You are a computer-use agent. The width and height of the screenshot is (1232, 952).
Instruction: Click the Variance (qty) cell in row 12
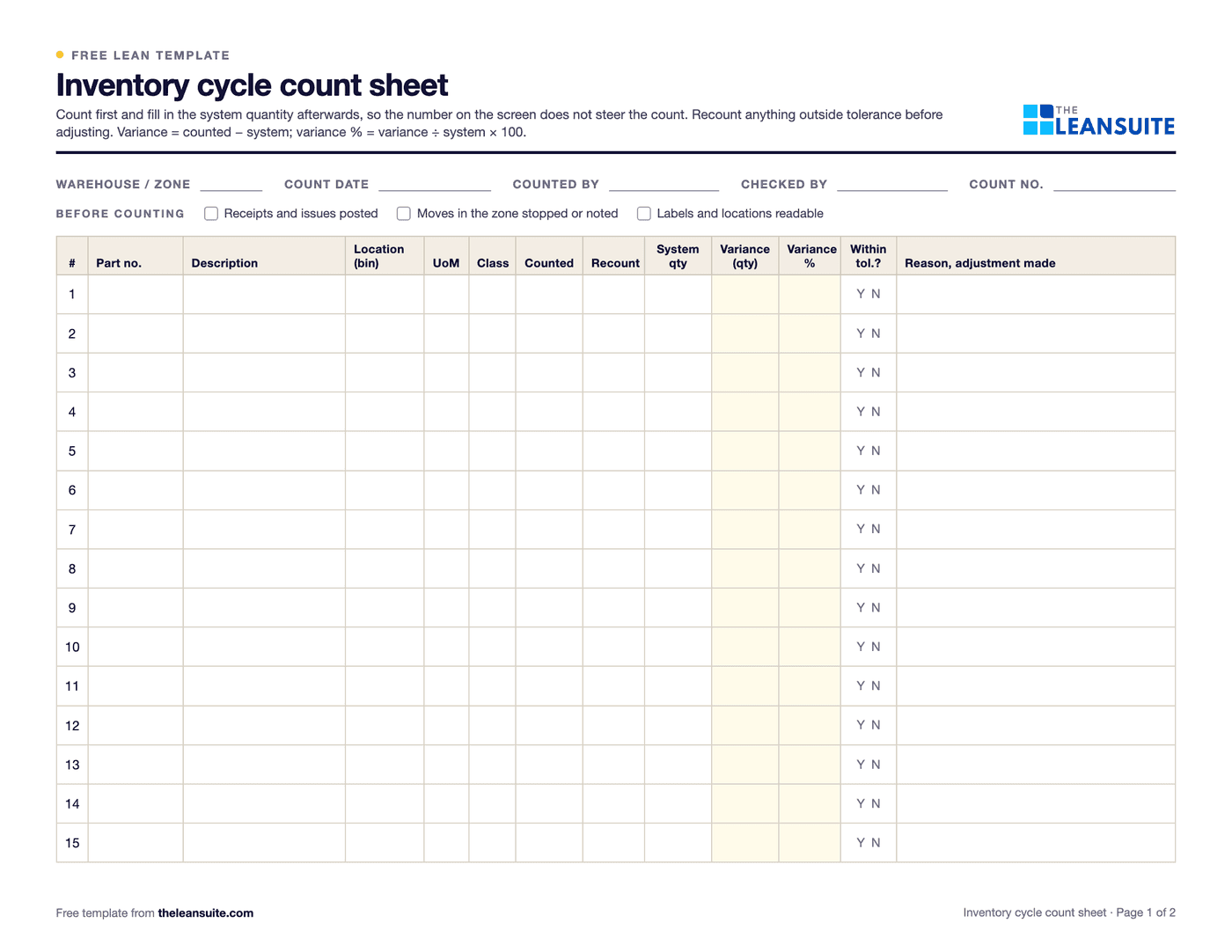click(745, 726)
